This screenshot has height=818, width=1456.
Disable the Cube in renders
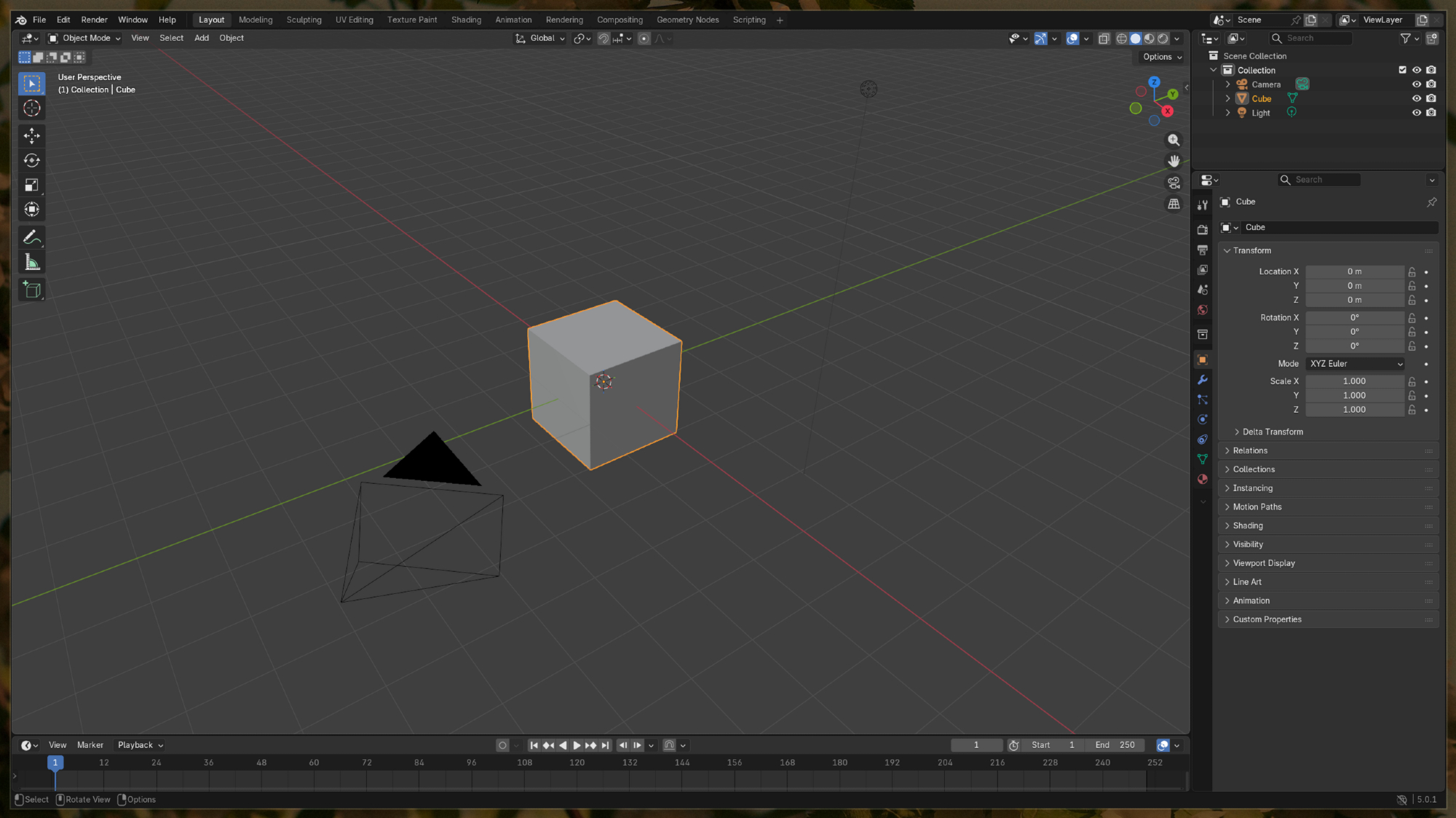click(1431, 98)
